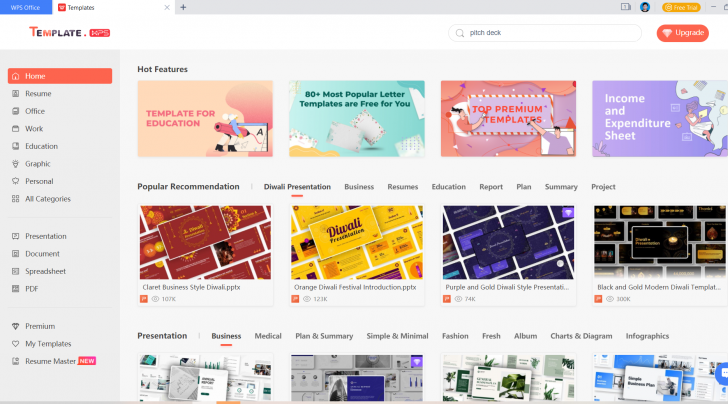Select the Fashion tab
Screen dimensions: 728x404
tap(455, 336)
